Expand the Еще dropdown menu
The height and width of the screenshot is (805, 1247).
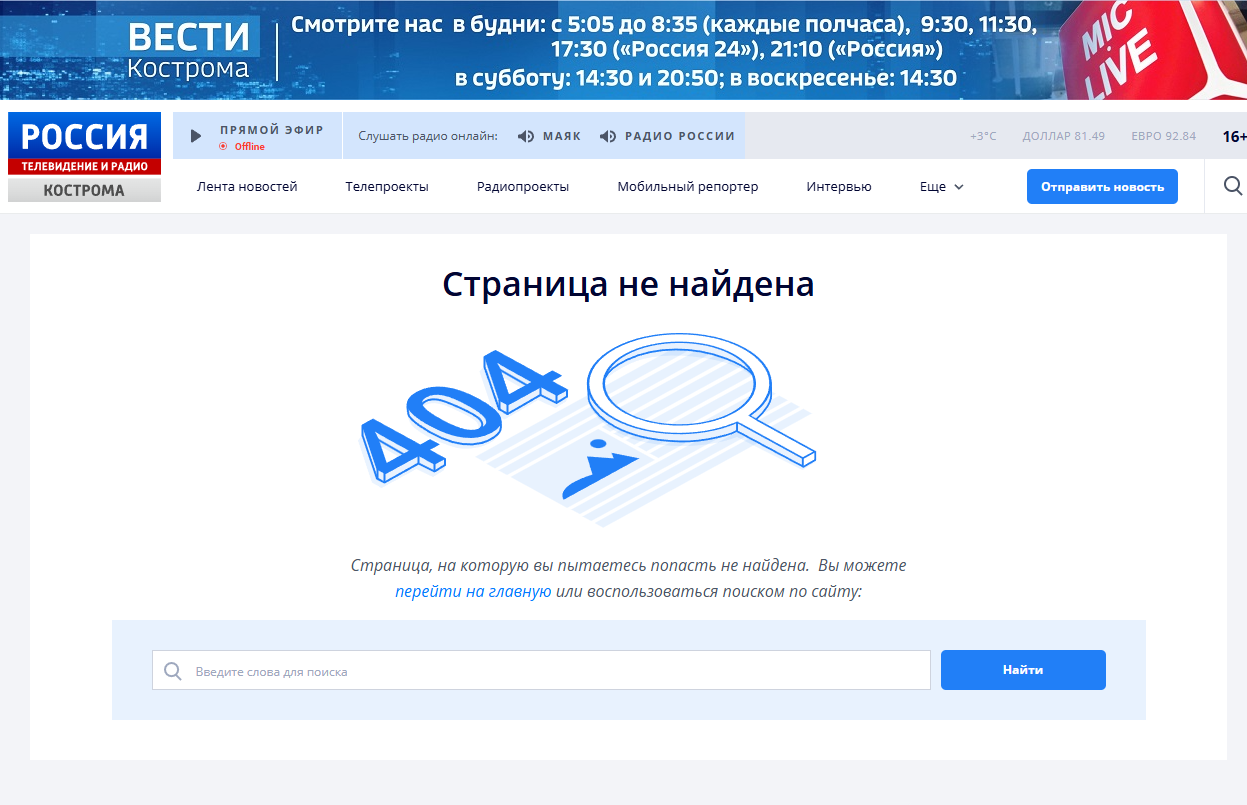click(x=941, y=187)
